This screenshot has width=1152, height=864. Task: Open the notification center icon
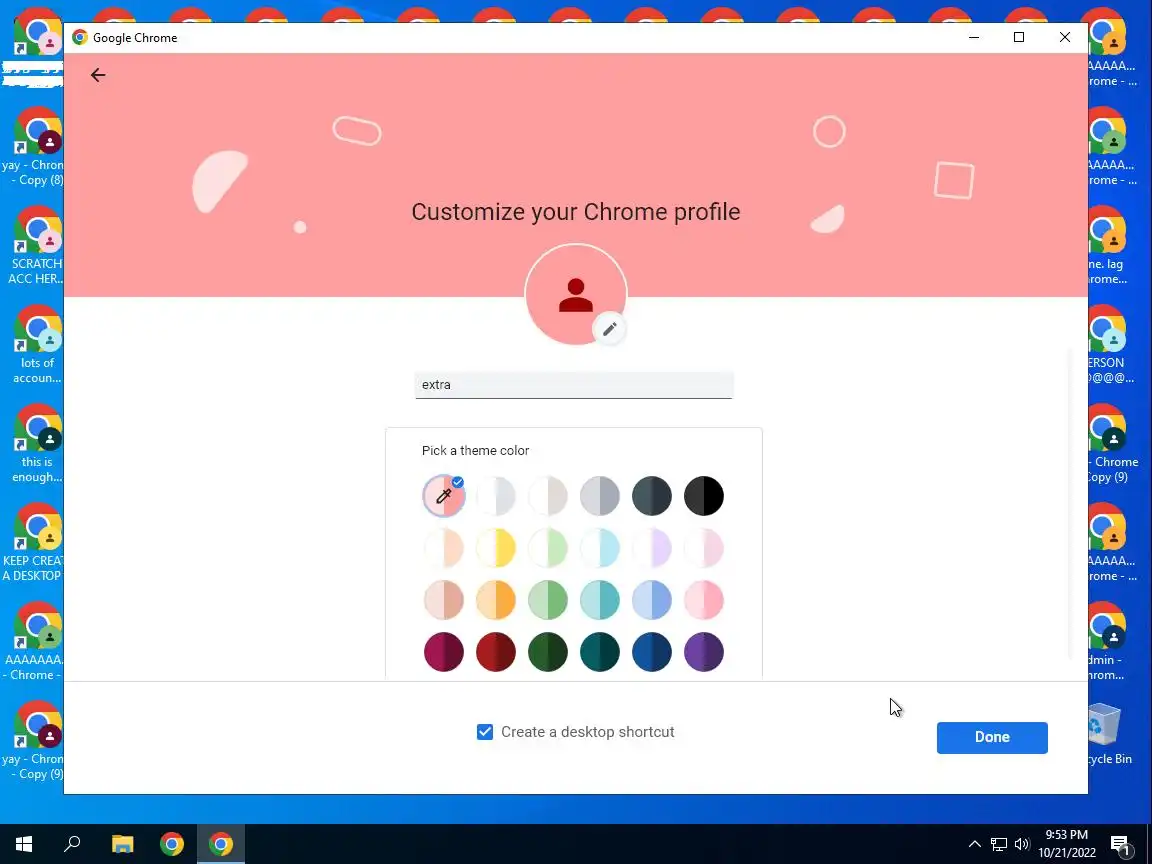1120,845
